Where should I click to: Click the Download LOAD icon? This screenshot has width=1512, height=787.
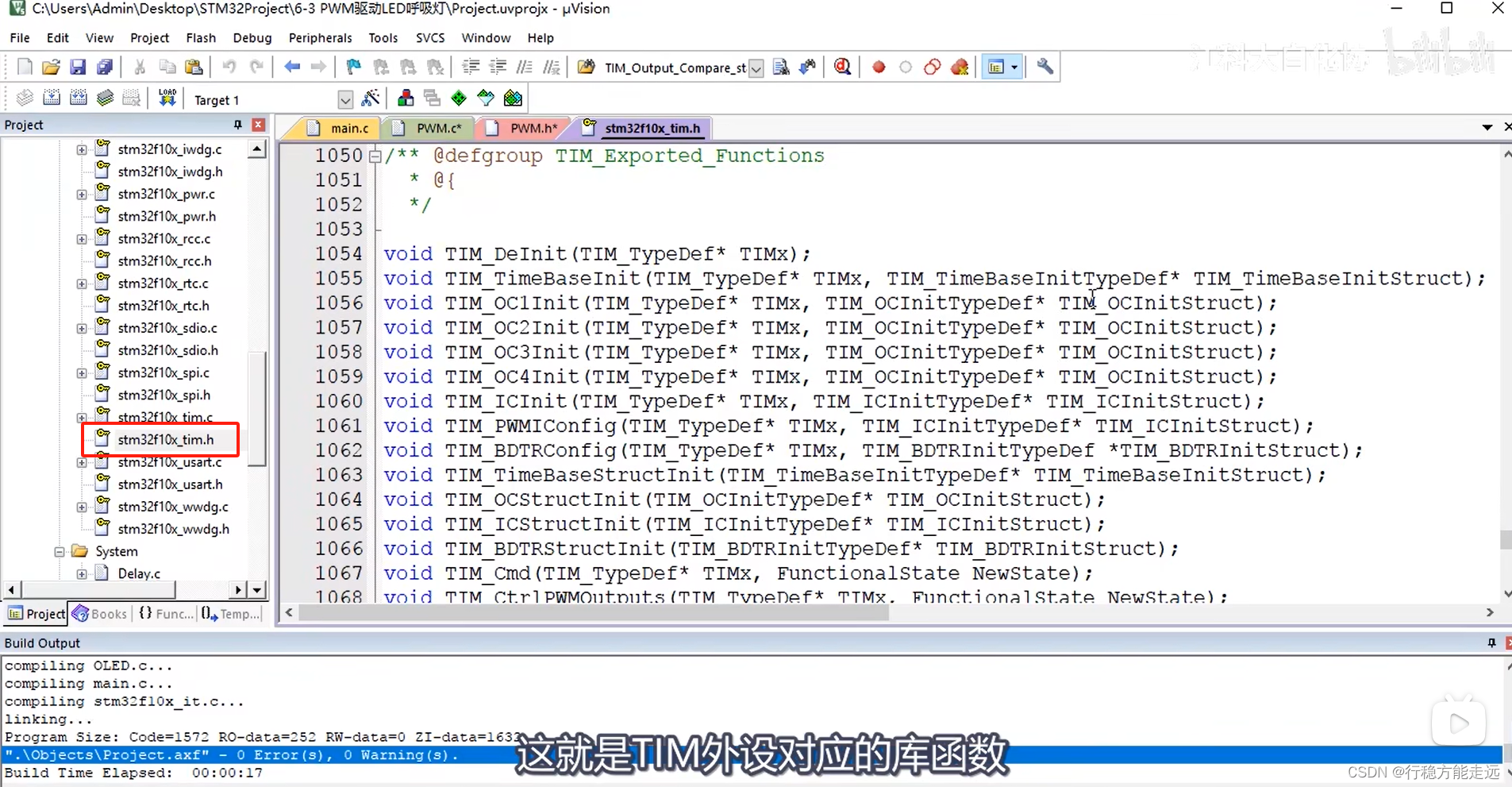167,98
